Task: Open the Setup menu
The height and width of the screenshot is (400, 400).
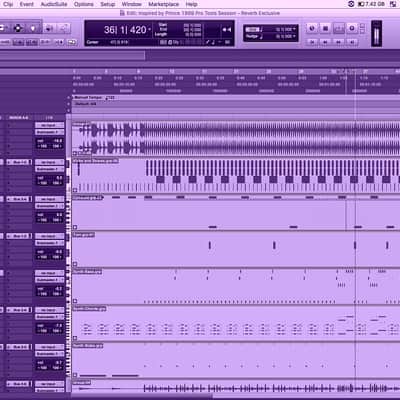Action: click(108, 4)
